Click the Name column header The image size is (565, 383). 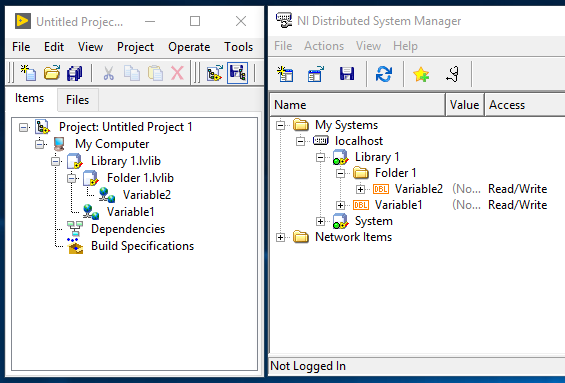tap(357, 105)
